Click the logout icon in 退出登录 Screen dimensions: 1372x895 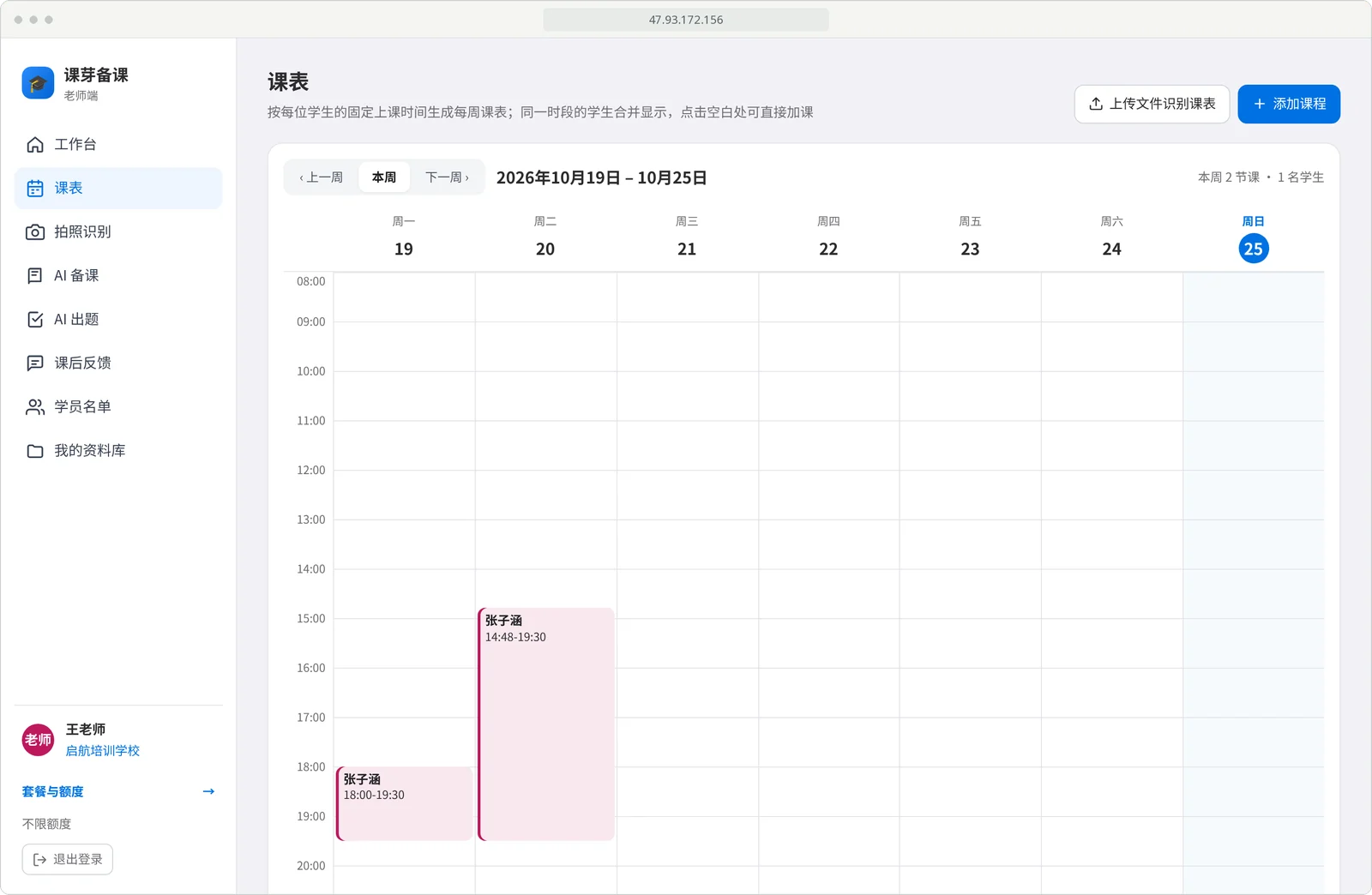(x=39, y=859)
